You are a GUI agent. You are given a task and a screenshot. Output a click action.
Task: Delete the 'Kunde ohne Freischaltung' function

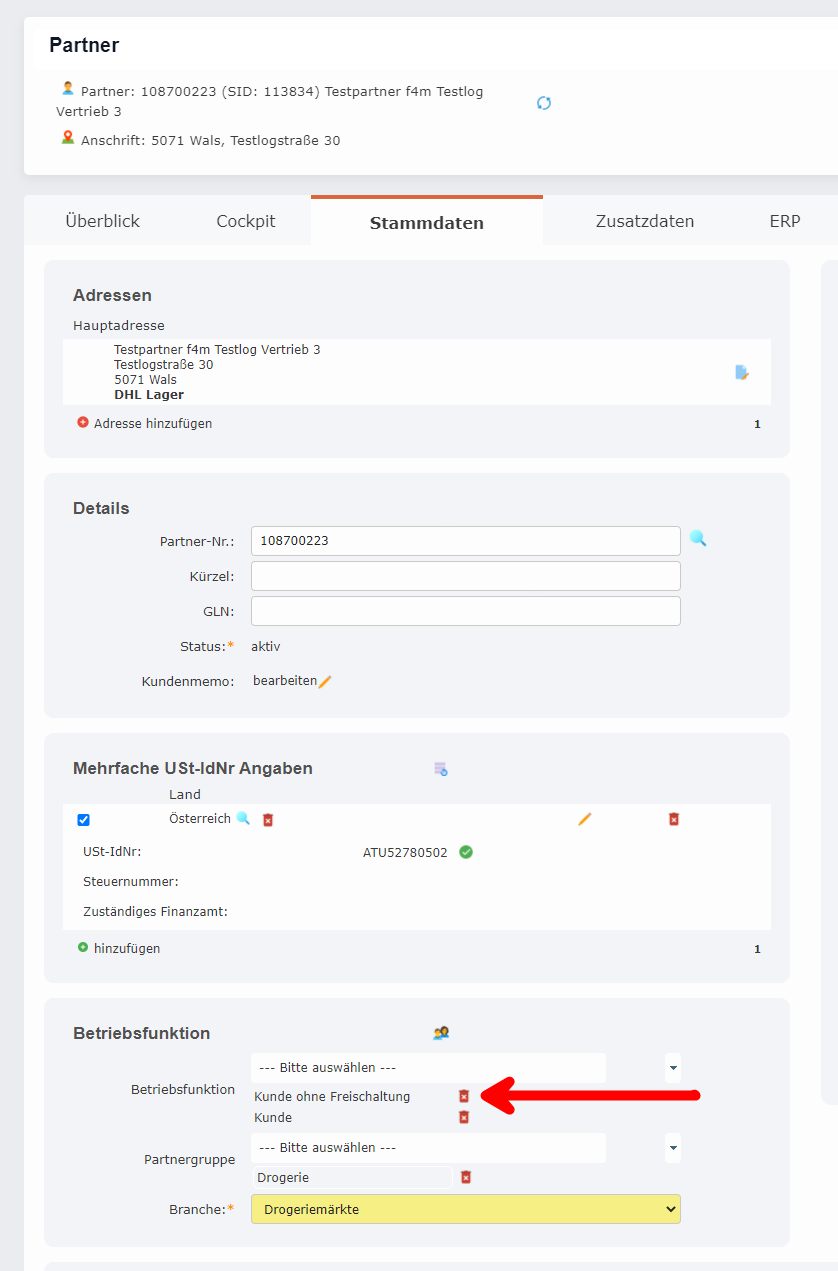point(463,1096)
